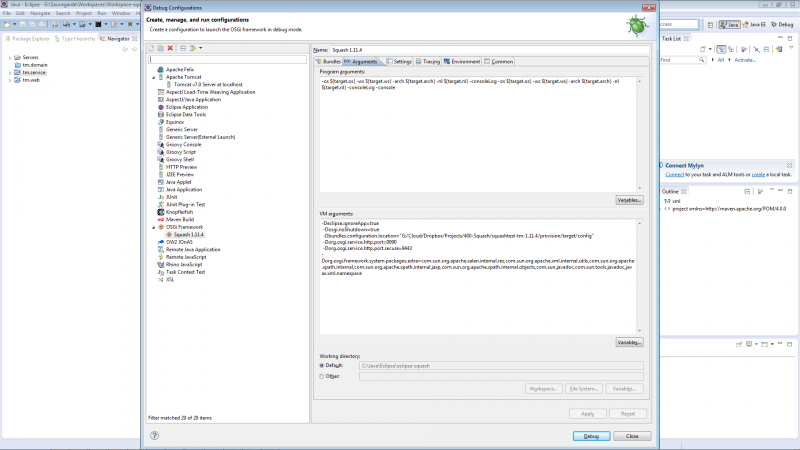Select tm.domain folder in Navigator
The height and width of the screenshot is (450, 800).
coord(35,65)
